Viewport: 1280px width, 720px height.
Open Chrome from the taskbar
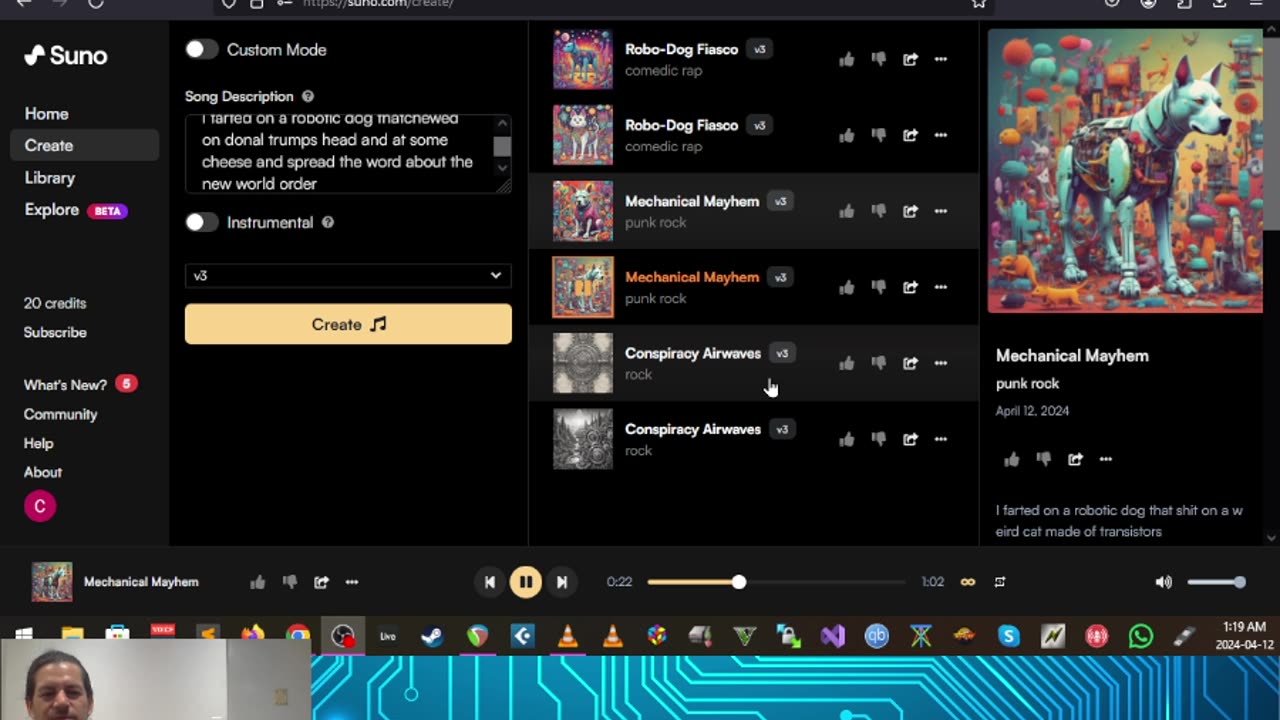click(298, 636)
